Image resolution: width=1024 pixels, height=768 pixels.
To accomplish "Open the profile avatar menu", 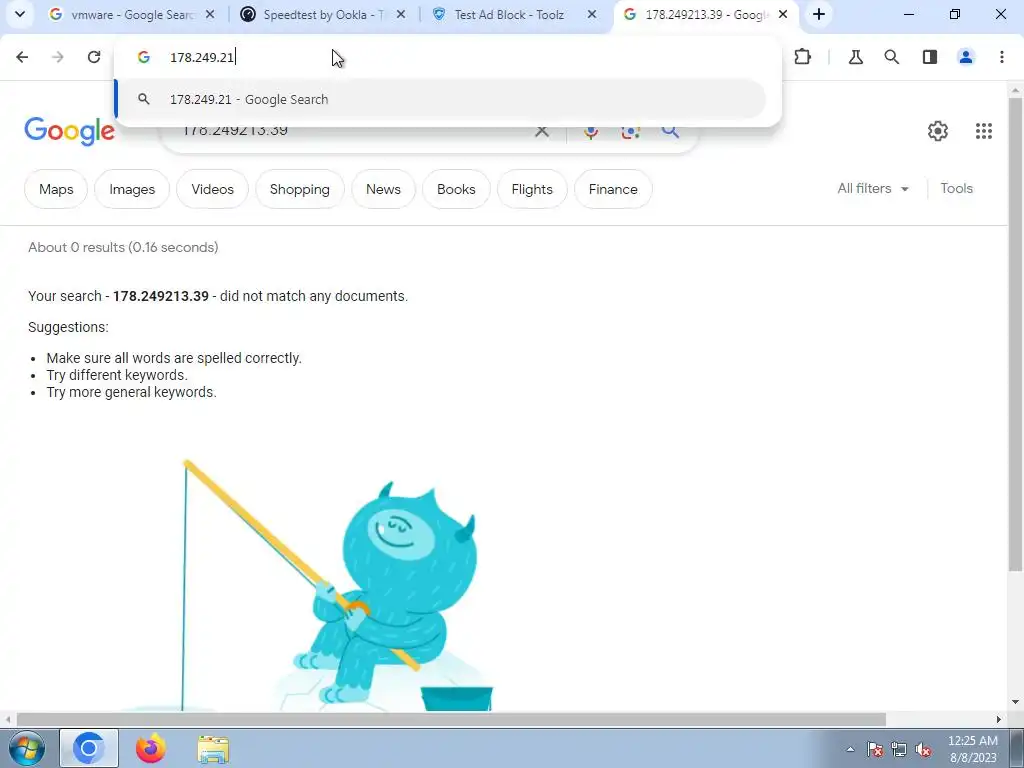I will pyautogui.click(x=966, y=57).
